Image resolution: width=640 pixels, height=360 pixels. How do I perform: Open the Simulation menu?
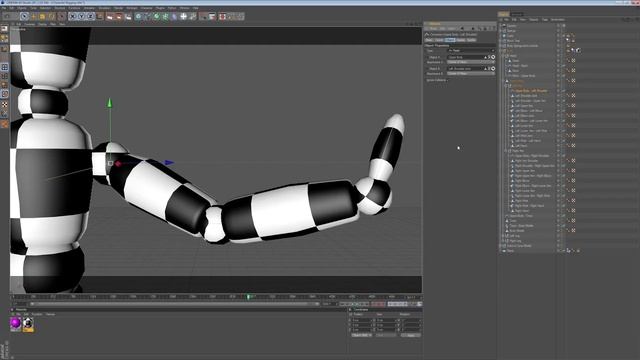(104, 8)
